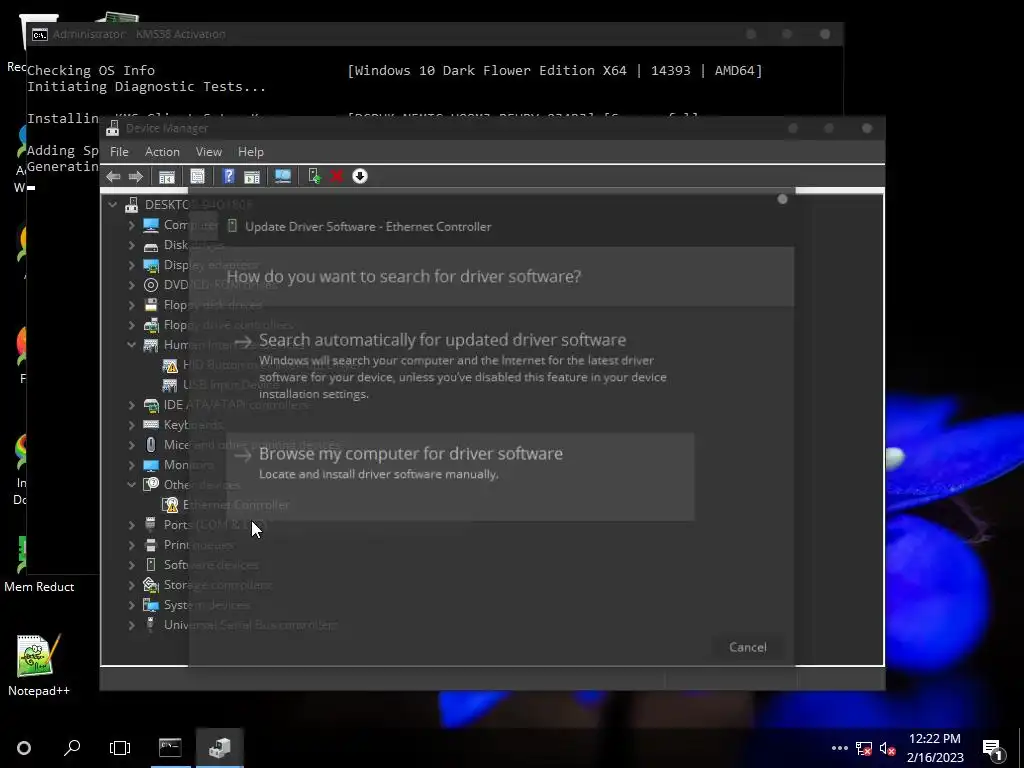Scan for hardware changes monitor icon
Screen dimensions: 1024x768
283,176
